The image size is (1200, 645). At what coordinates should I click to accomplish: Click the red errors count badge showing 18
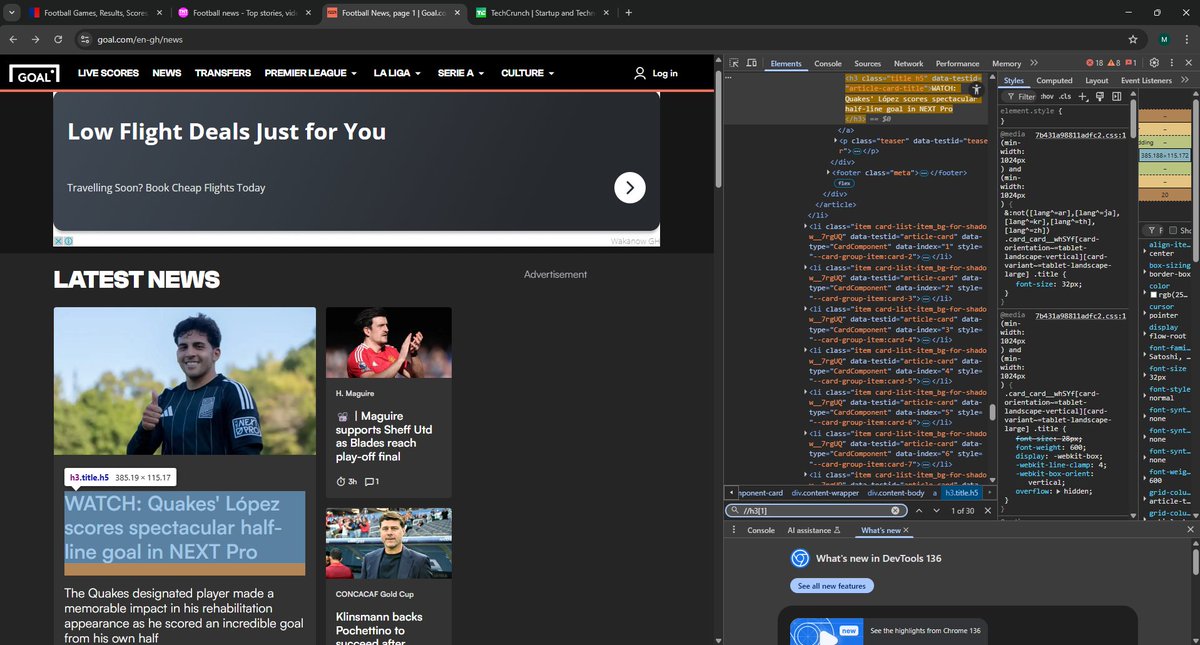point(1094,63)
